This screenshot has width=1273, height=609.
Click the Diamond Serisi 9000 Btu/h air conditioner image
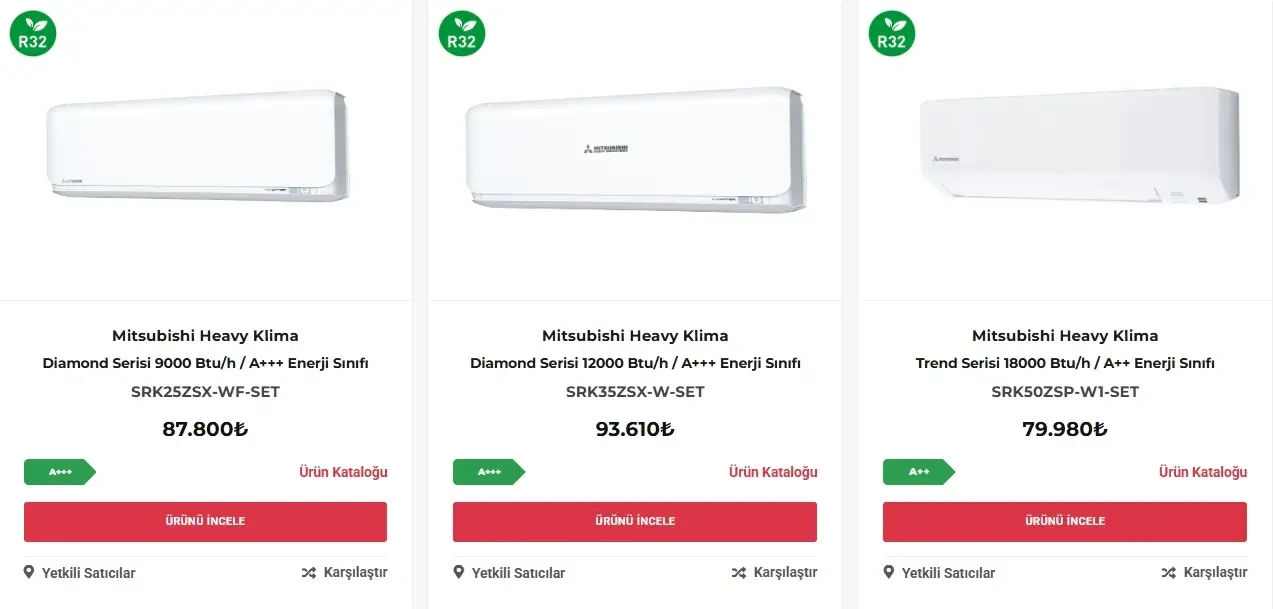[x=198, y=145]
